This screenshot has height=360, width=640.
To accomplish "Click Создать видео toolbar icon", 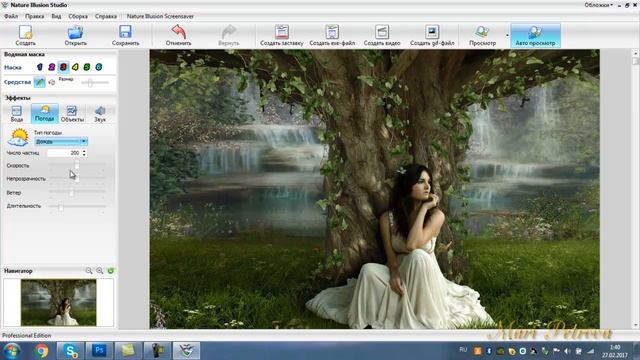I will click(x=382, y=35).
